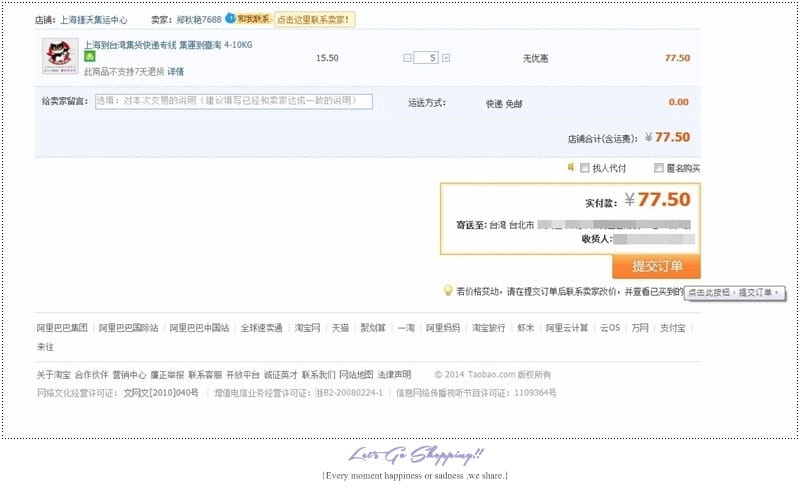Open the 廉正举报 link
Viewport: 800px width, 491px height.
click(167, 375)
